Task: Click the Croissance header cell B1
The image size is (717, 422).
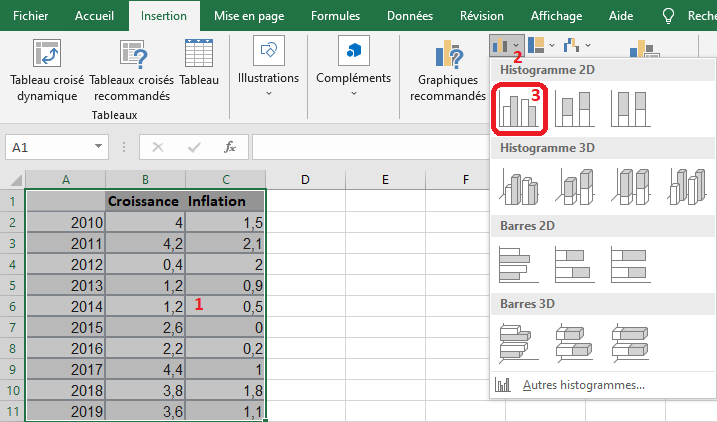Action: tap(145, 201)
